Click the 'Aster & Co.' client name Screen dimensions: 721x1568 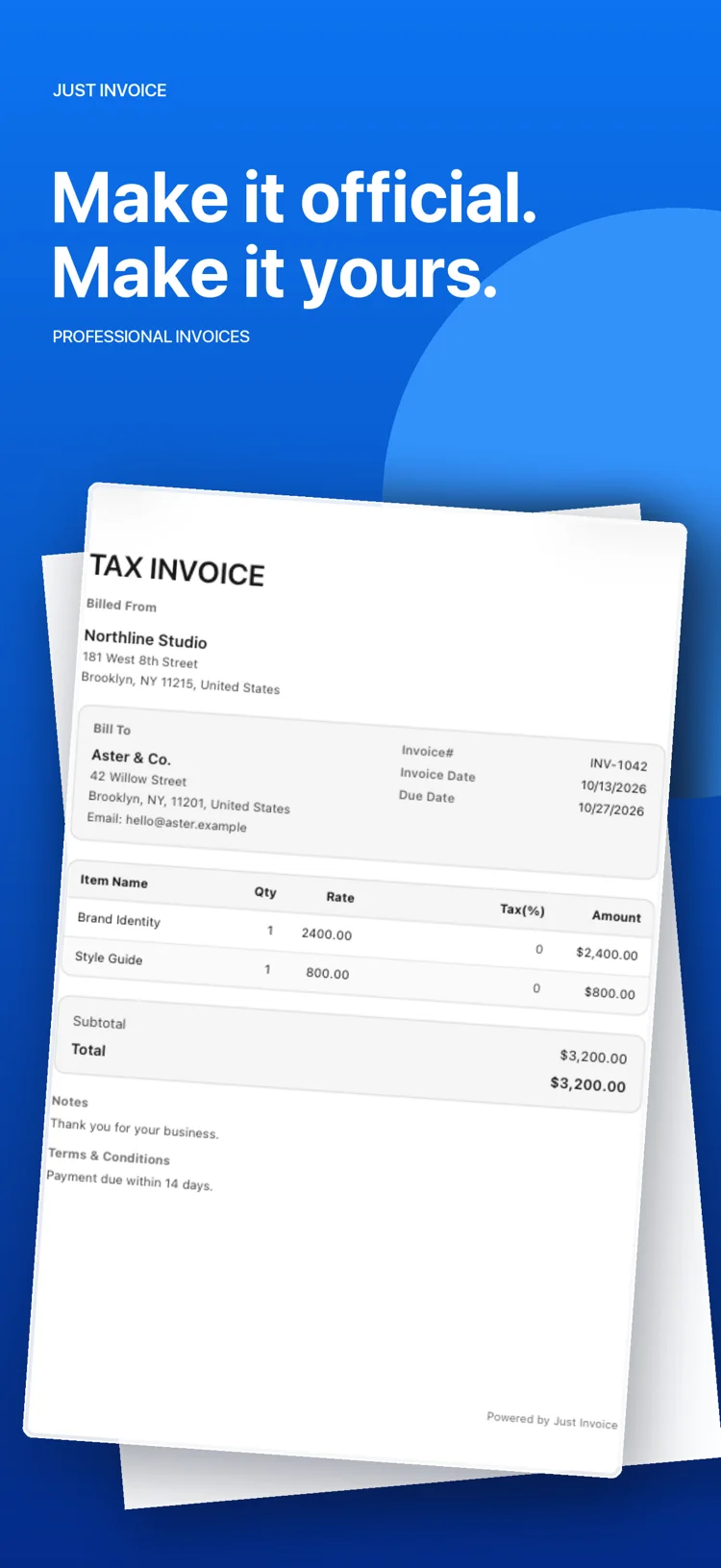(131, 758)
